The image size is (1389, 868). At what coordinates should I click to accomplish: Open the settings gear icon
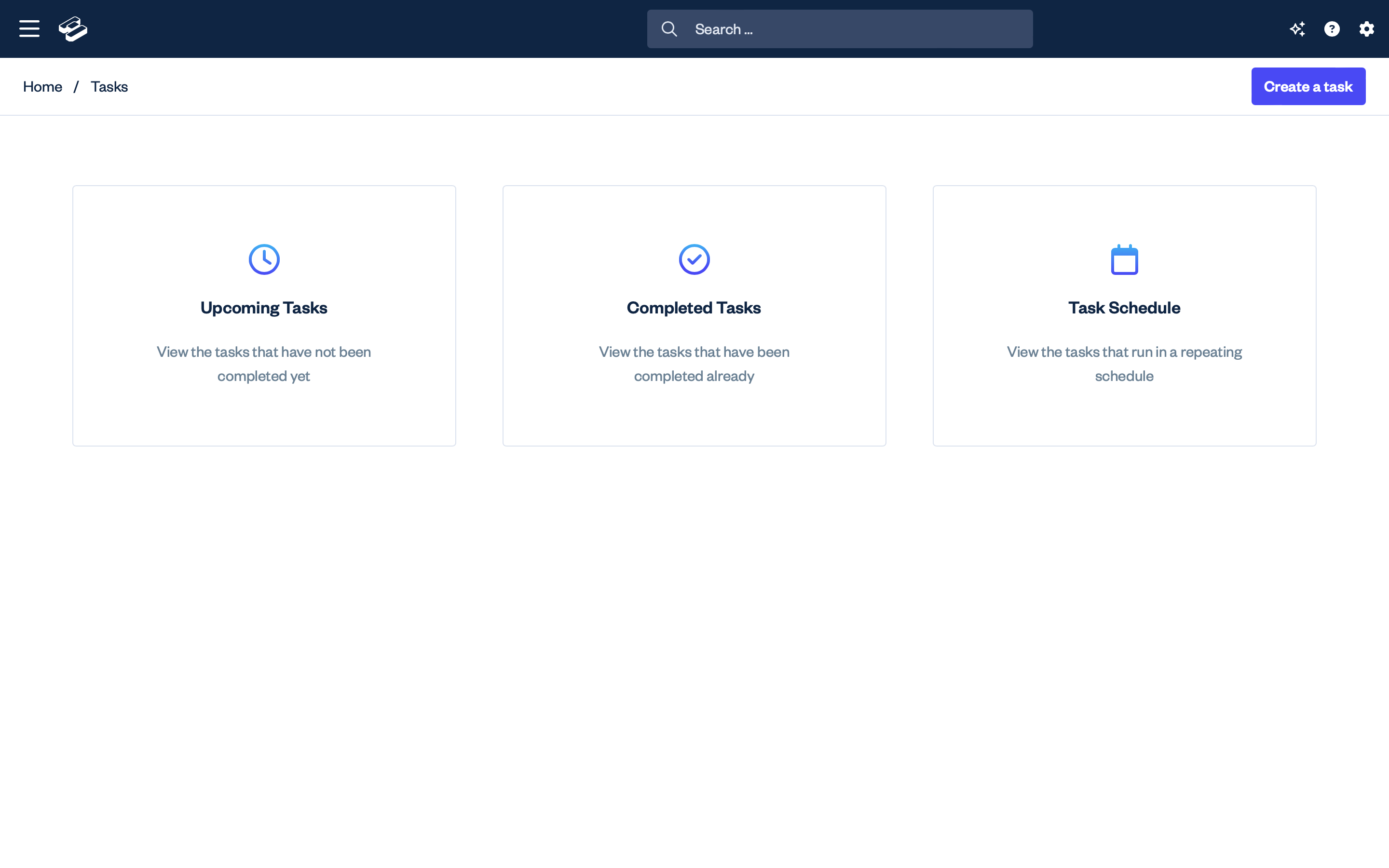[x=1366, y=29]
